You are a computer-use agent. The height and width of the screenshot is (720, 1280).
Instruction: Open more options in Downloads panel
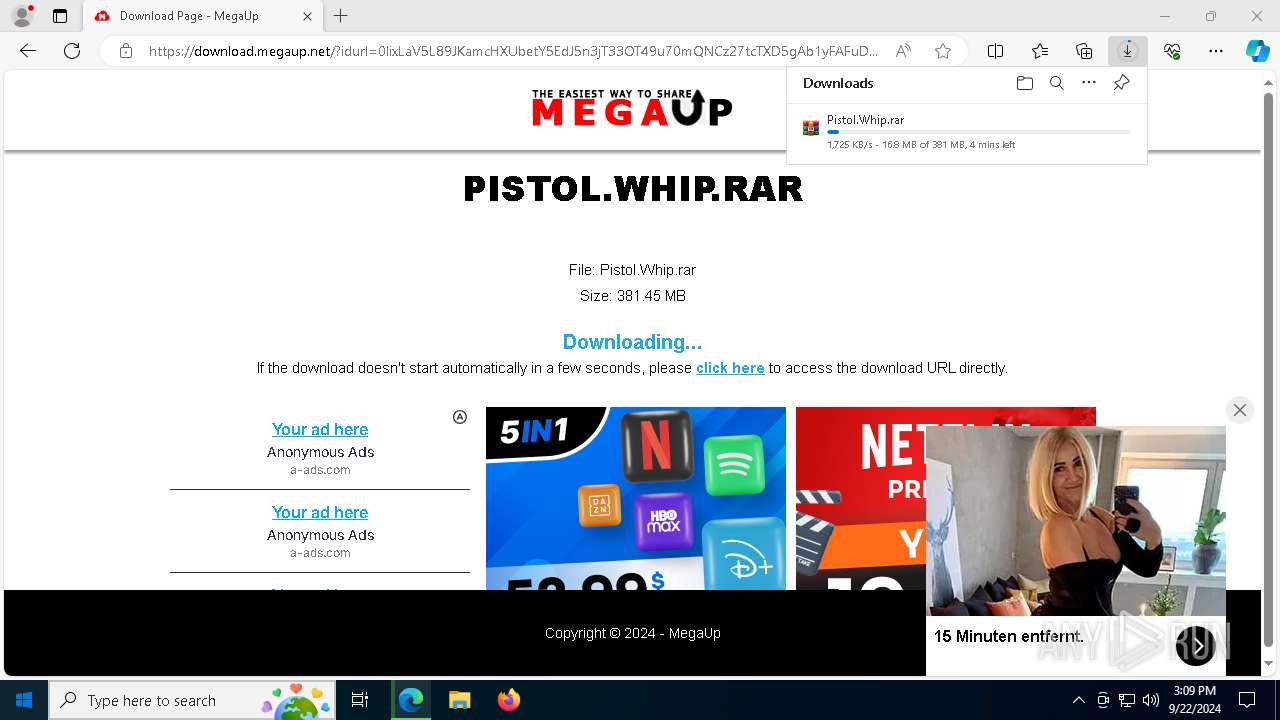(x=1089, y=83)
